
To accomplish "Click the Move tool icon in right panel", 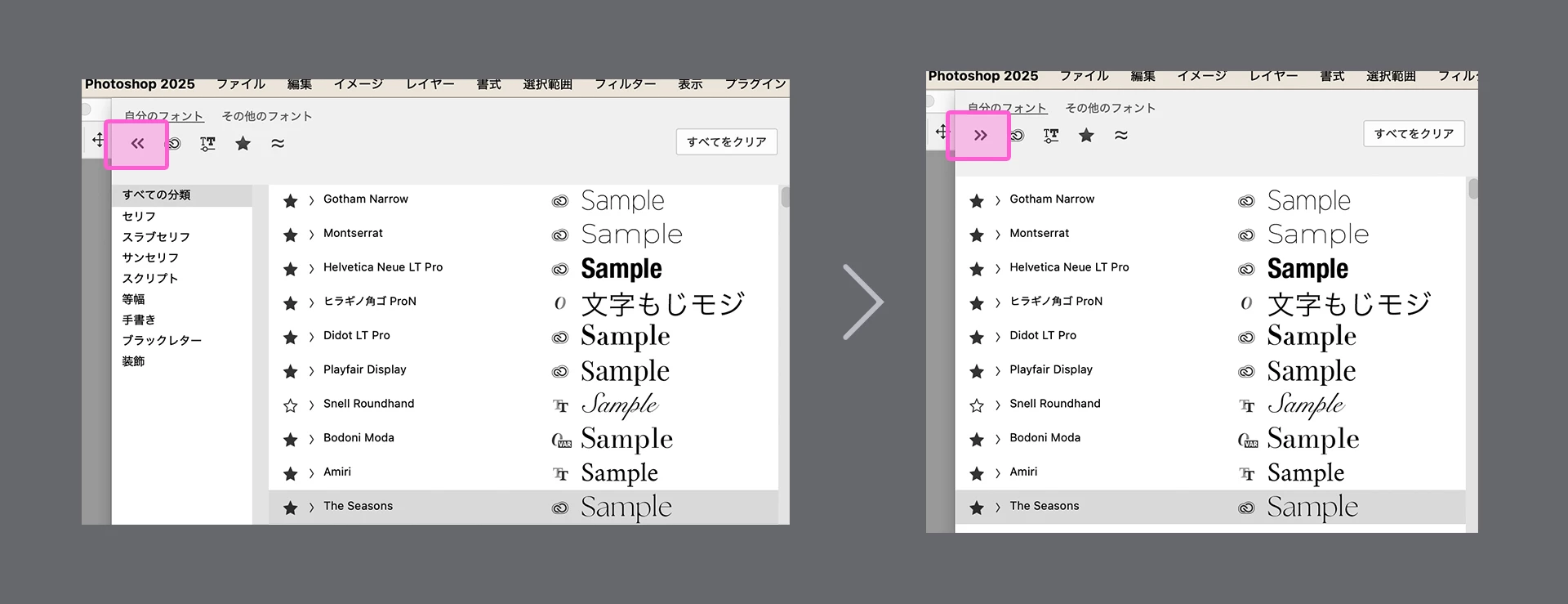I will [x=942, y=132].
